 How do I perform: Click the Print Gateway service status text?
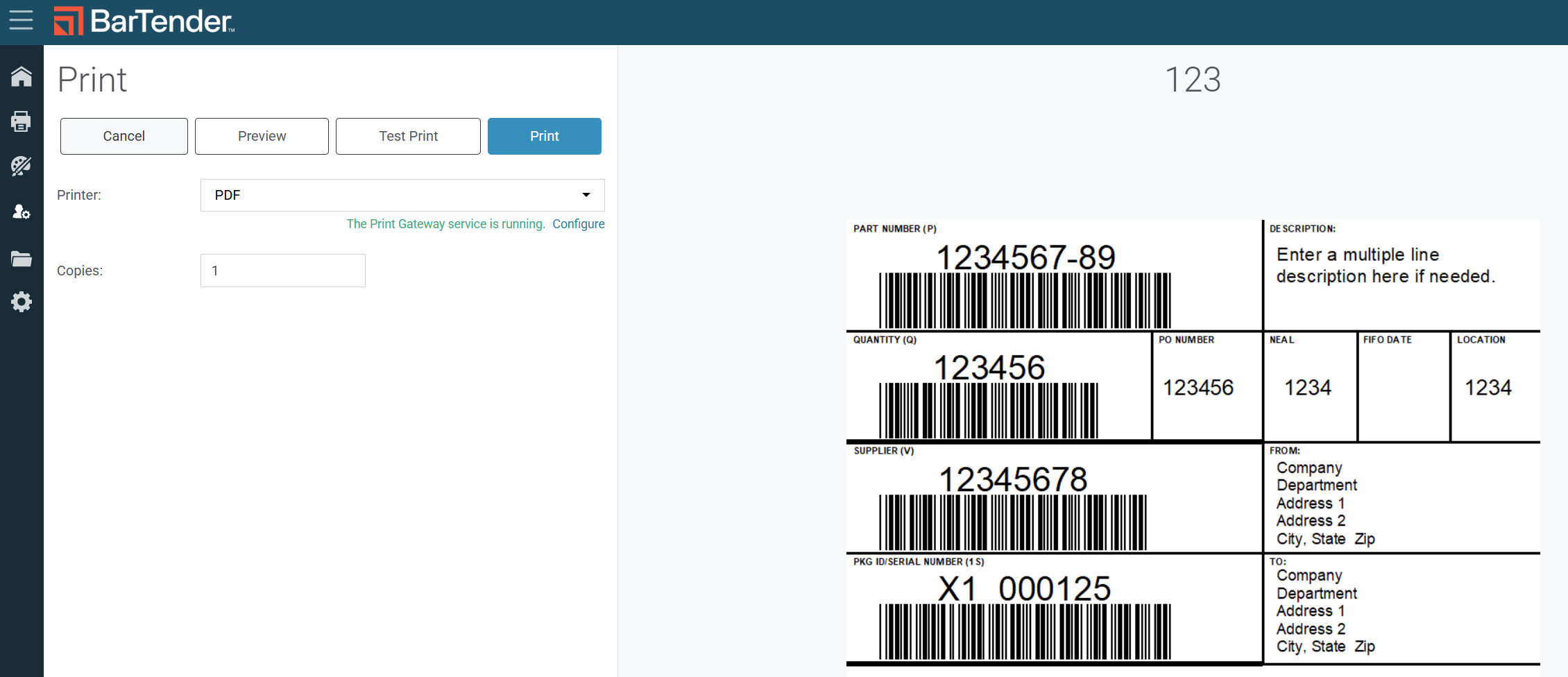(445, 224)
